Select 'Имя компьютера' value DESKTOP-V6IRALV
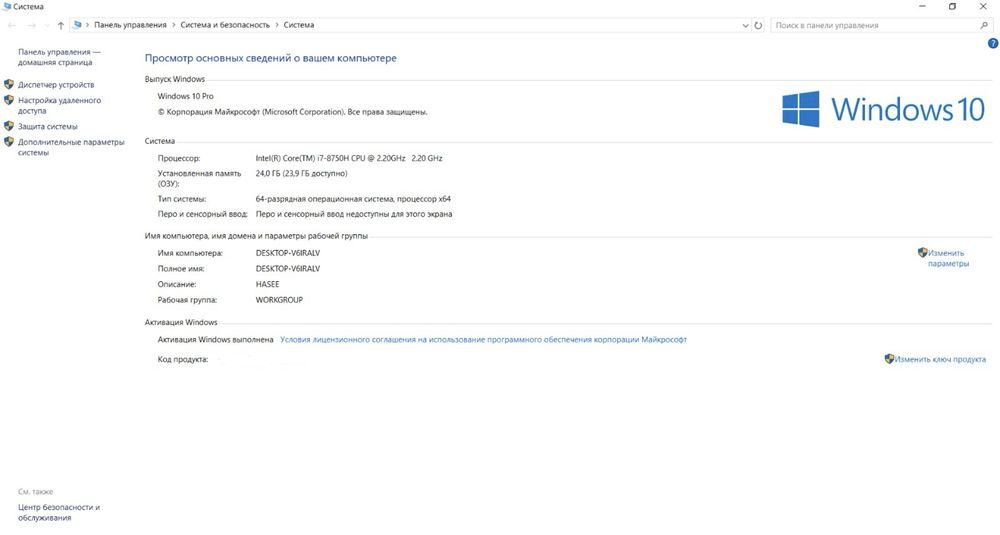The image size is (1000, 535). [288, 253]
